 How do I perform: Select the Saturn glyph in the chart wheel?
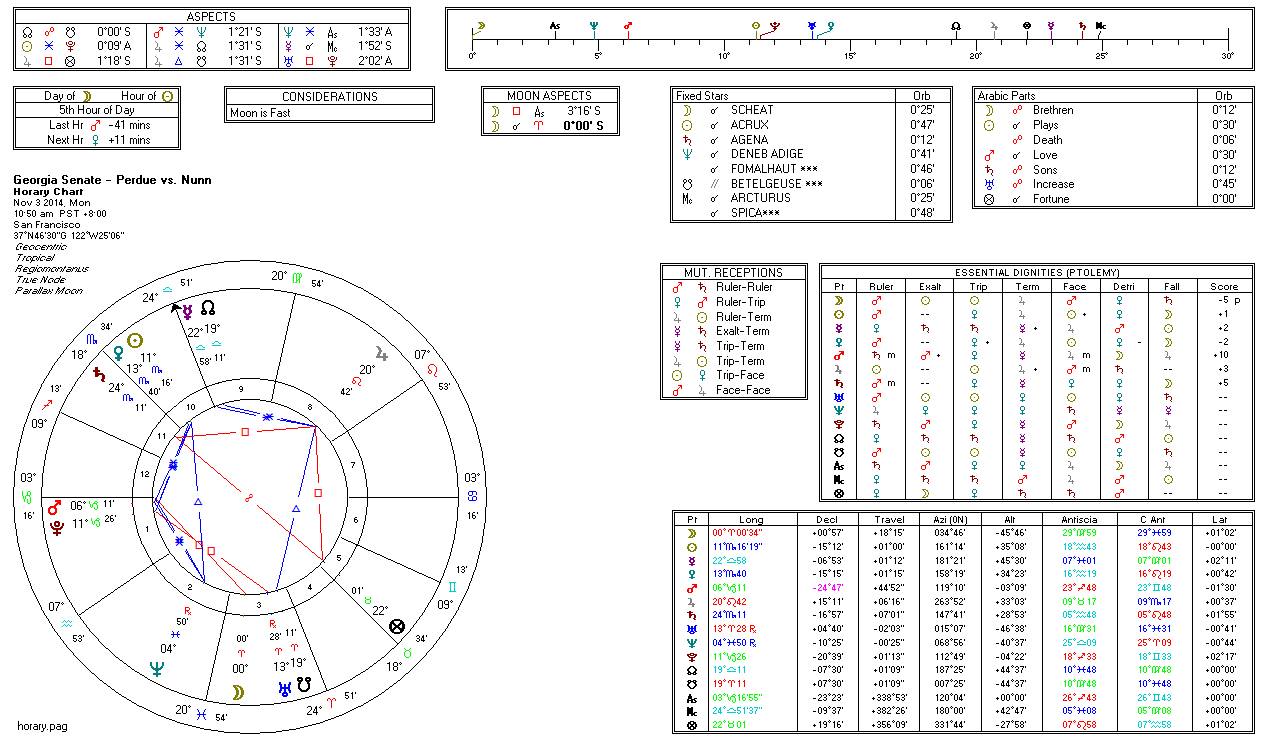[x=99, y=374]
